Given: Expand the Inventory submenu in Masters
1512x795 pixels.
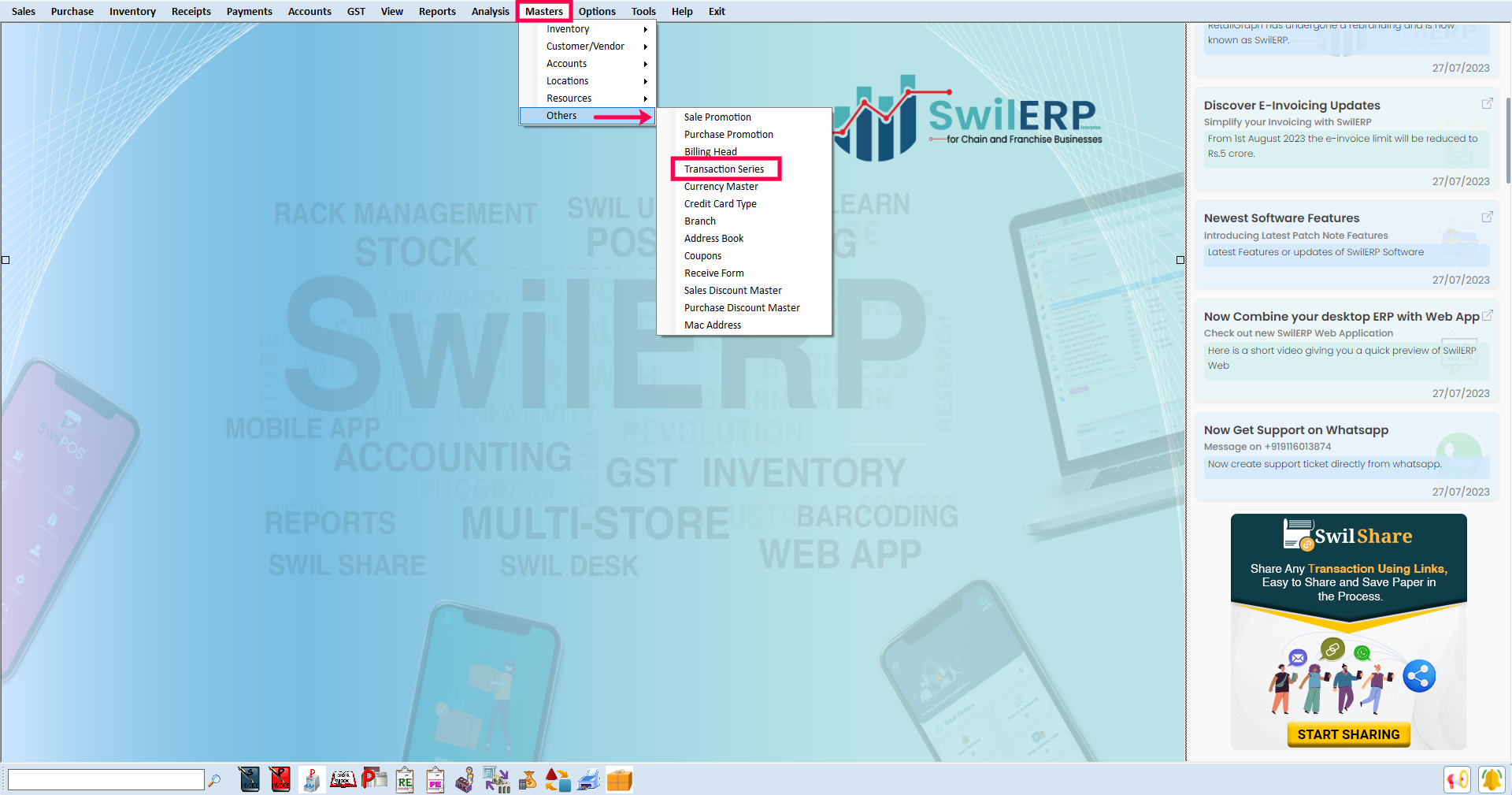Looking at the screenshot, I should [587, 29].
